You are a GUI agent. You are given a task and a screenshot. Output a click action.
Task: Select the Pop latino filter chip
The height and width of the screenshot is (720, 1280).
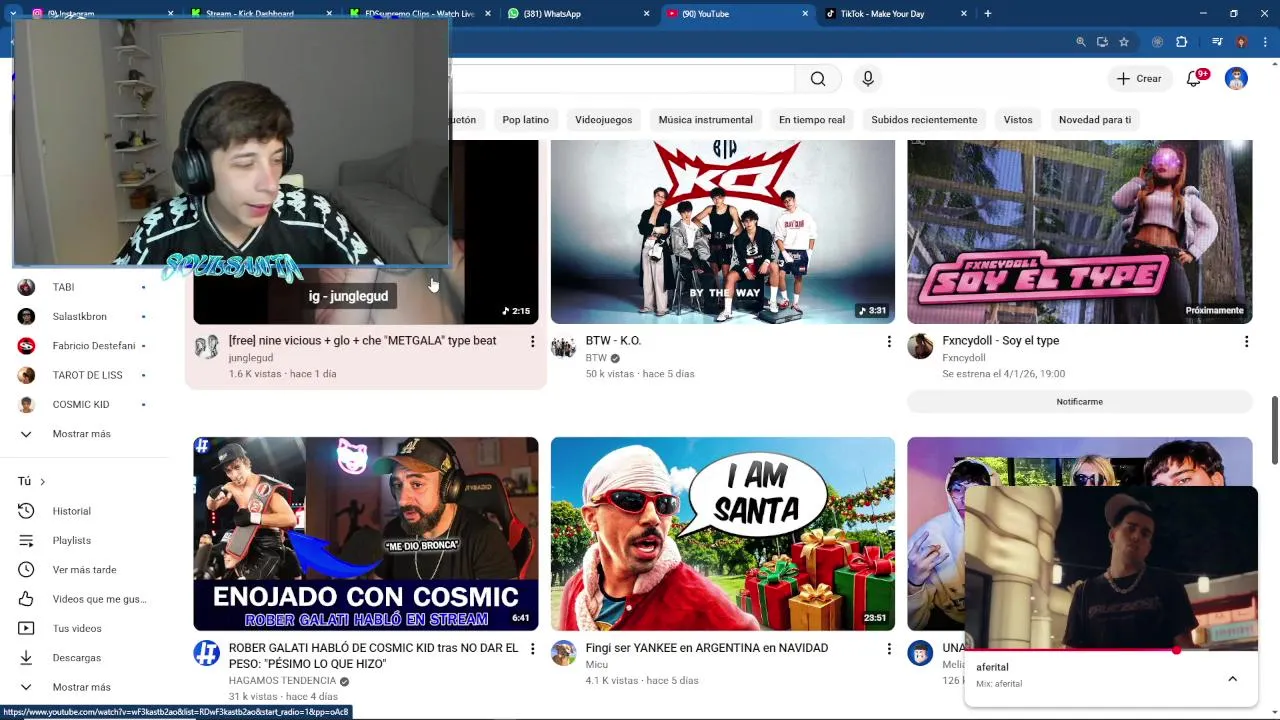[525, 120]
